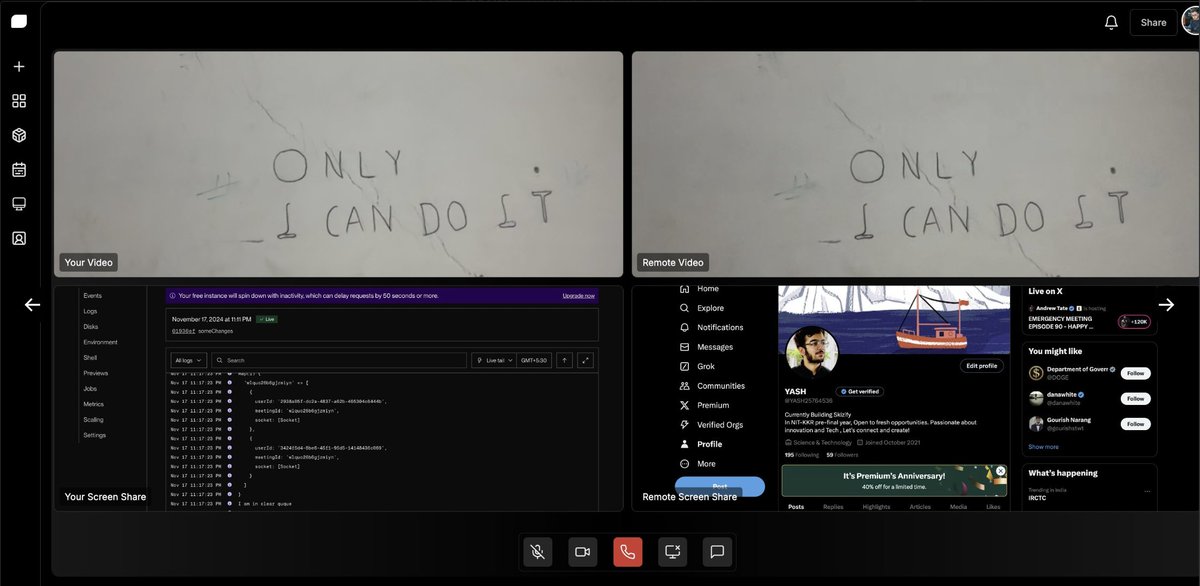The height and width of the screenshot is (586, 1200).
Task: Follow Gourish Narang in You might like
Action: click(1134, 424)
